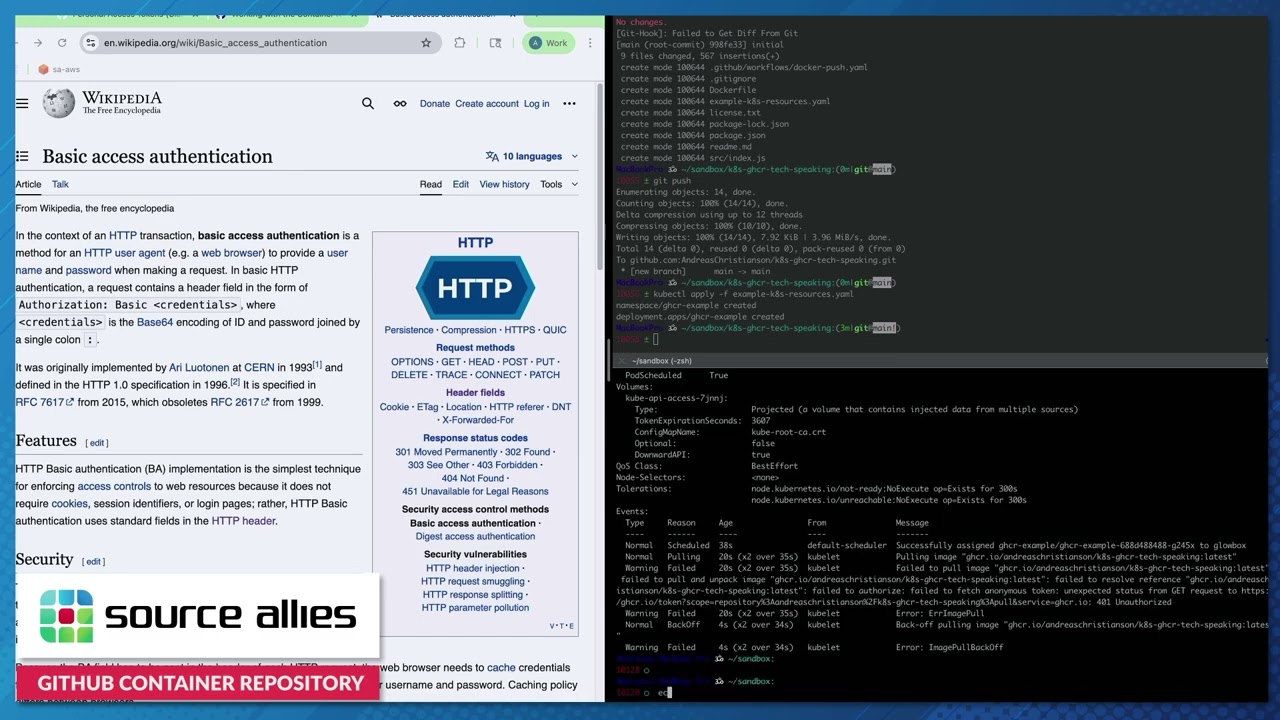Open the Wikipedia main menu hamburger
This screenshot has width=1280, height=720.
tap(22, 103)
